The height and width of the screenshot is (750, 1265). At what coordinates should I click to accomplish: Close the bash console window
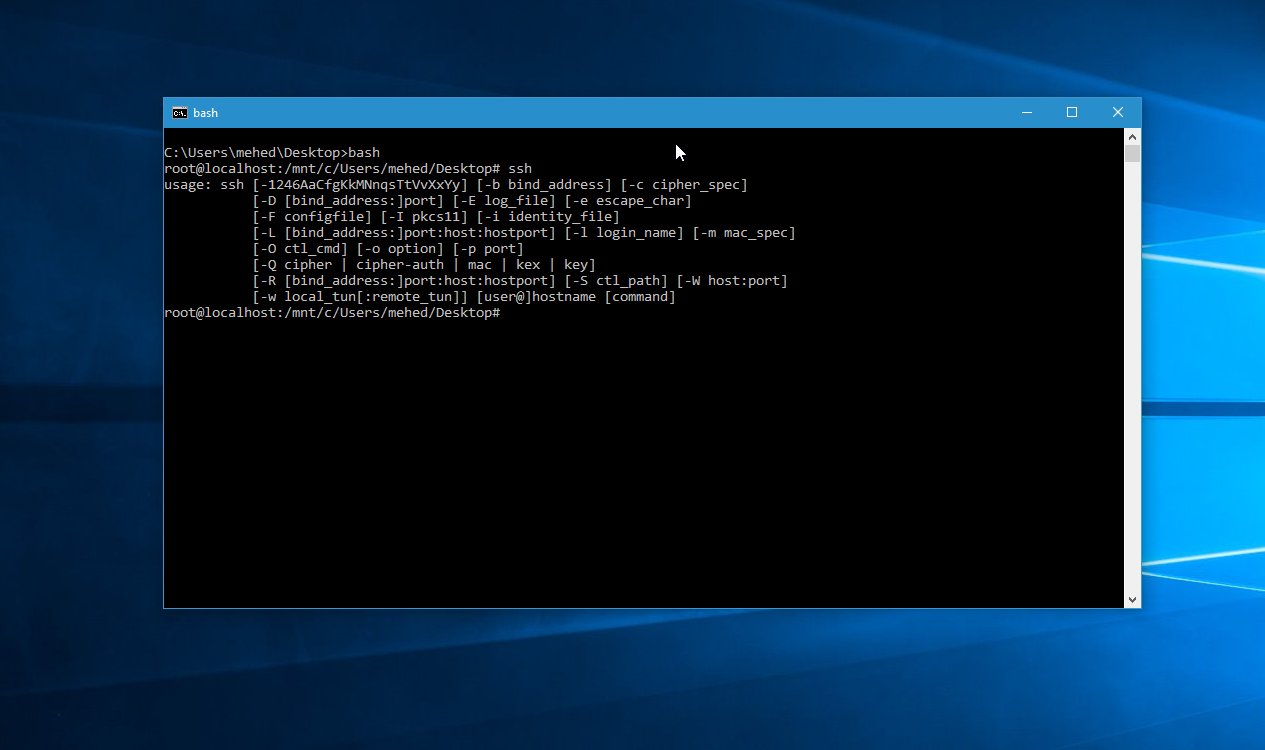pyautogui.click(x=1118, y=113)
